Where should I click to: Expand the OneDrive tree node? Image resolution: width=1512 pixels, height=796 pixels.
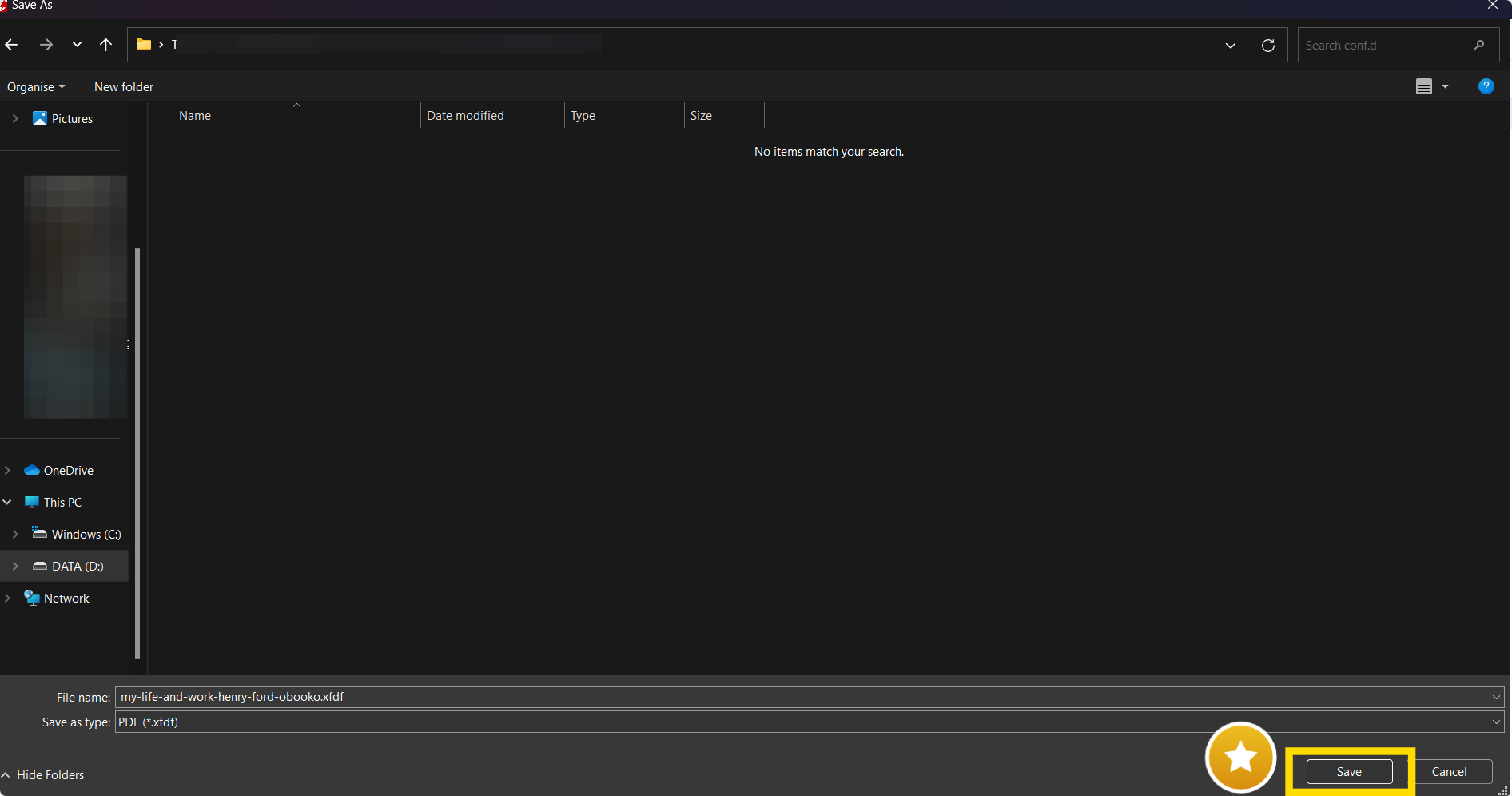click(7, 470)
